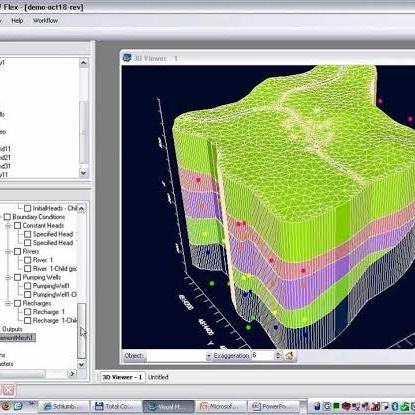
Task: Toggle the Recharge 1-Child checkbox
Action: (28, 321)
